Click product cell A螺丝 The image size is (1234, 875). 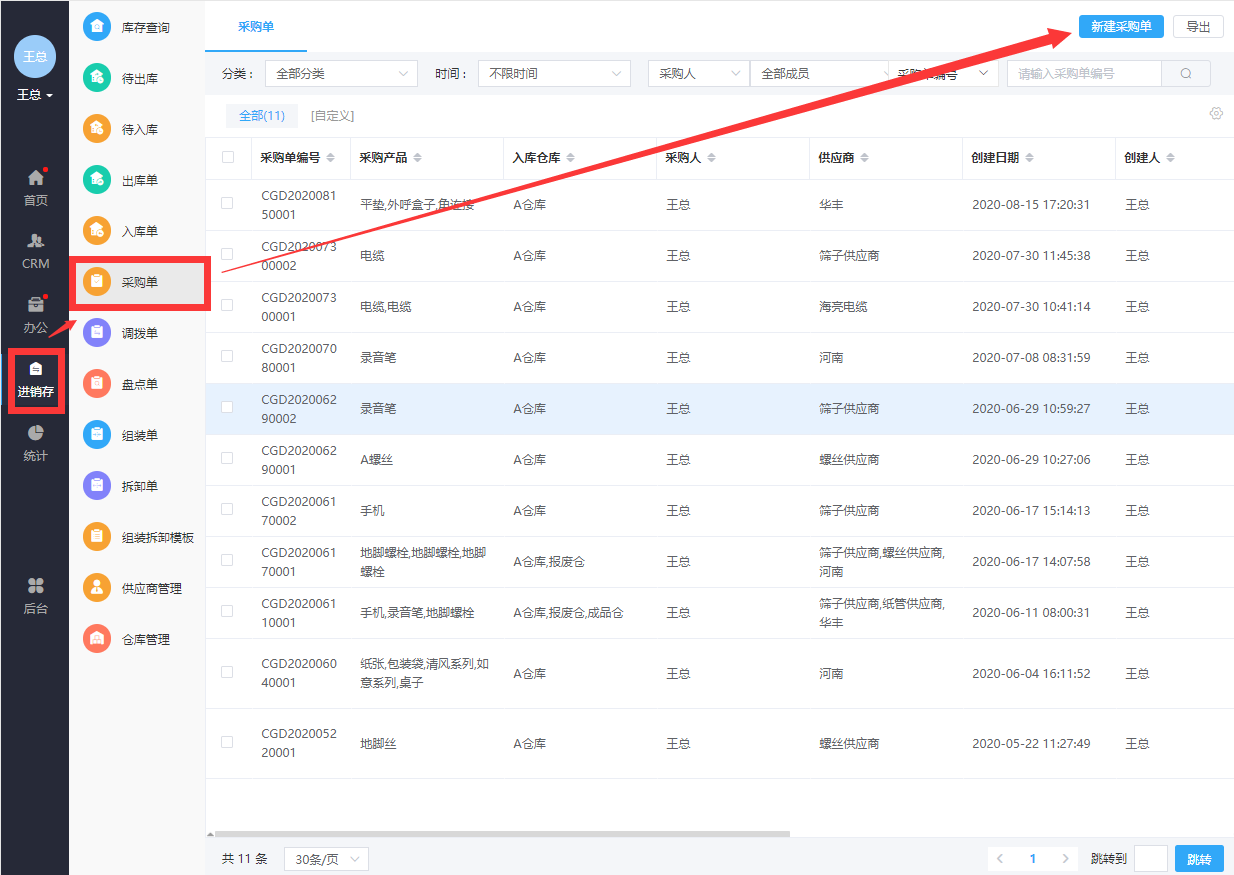click(x=376, y=460)
